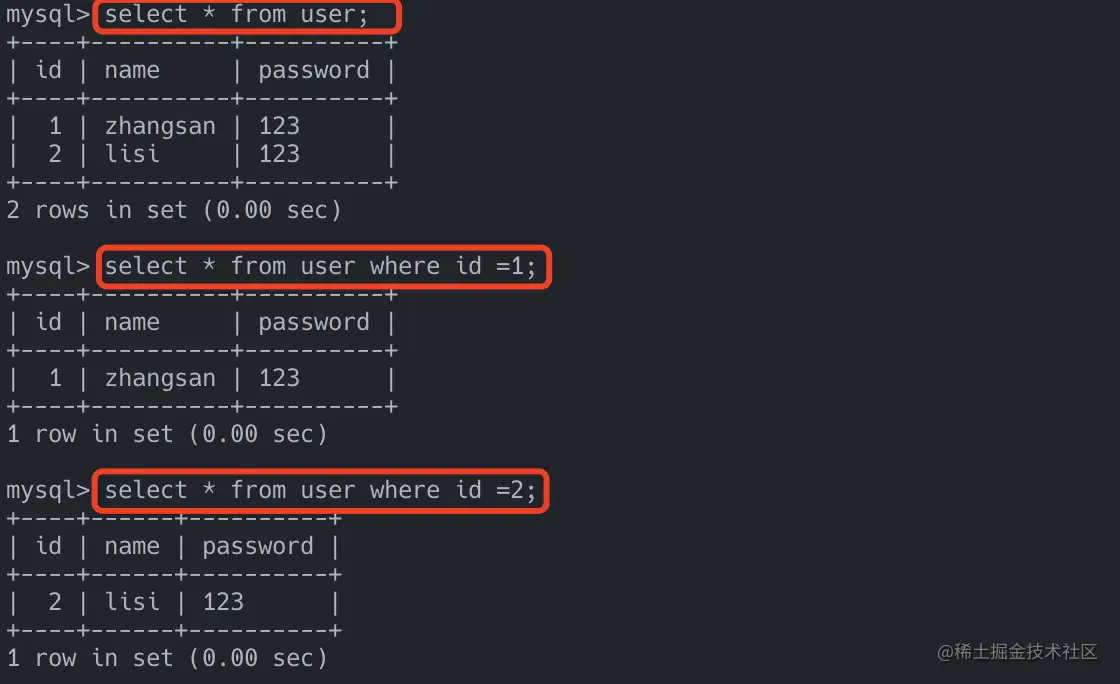Click the mysql> prompt before "select * from user;"
Viewport: 1120px width, 684px height.
[48, 16]
